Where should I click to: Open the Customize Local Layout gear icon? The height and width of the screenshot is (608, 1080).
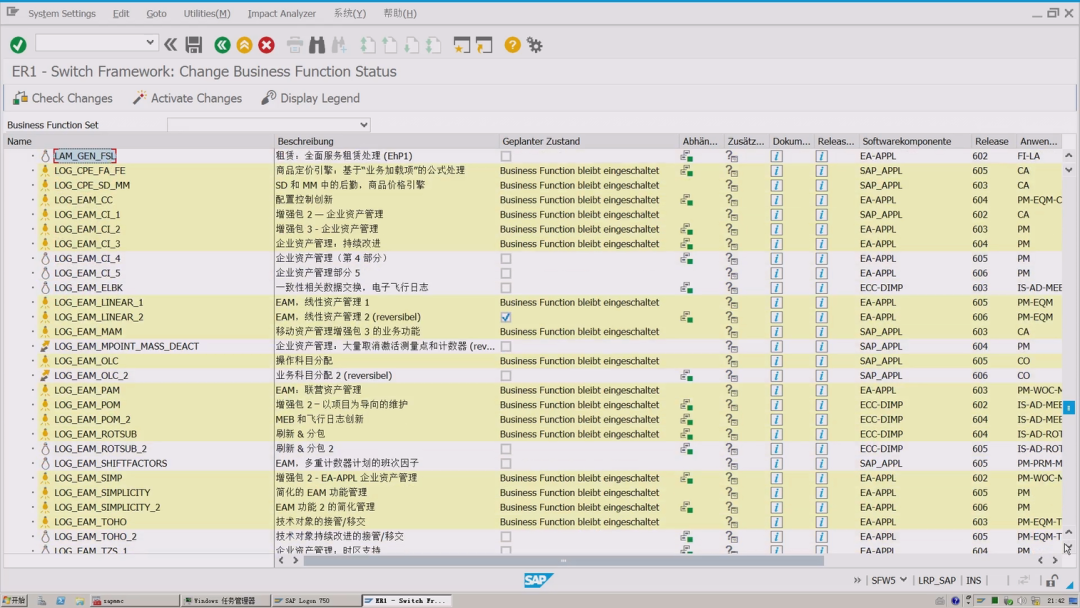click(x=534, y=45)
